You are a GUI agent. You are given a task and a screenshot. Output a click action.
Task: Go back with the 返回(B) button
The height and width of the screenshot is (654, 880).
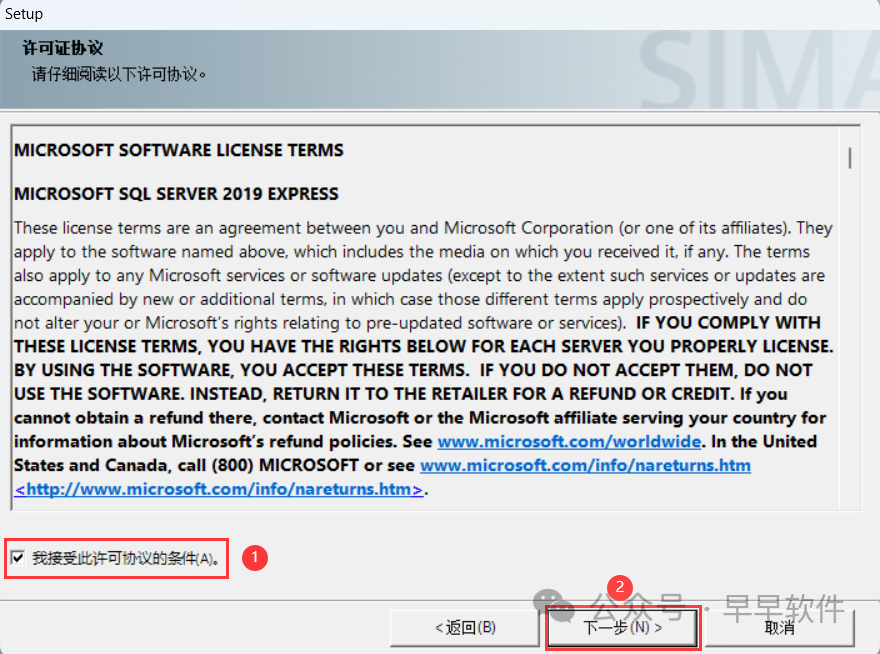point(465,628)
